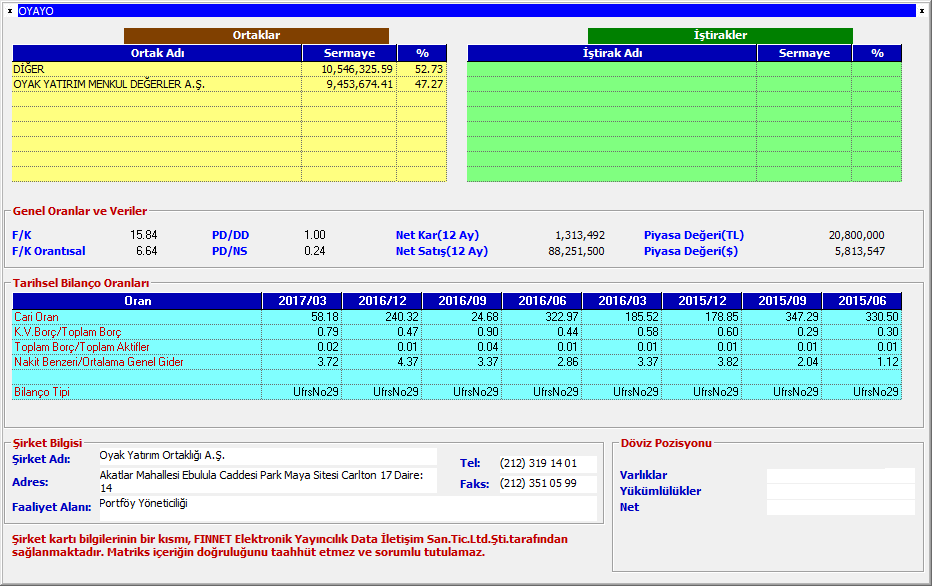Click the x icon at the title bar's right end
Viewport: 932px width, 586px height.
(x=922, y=11)
